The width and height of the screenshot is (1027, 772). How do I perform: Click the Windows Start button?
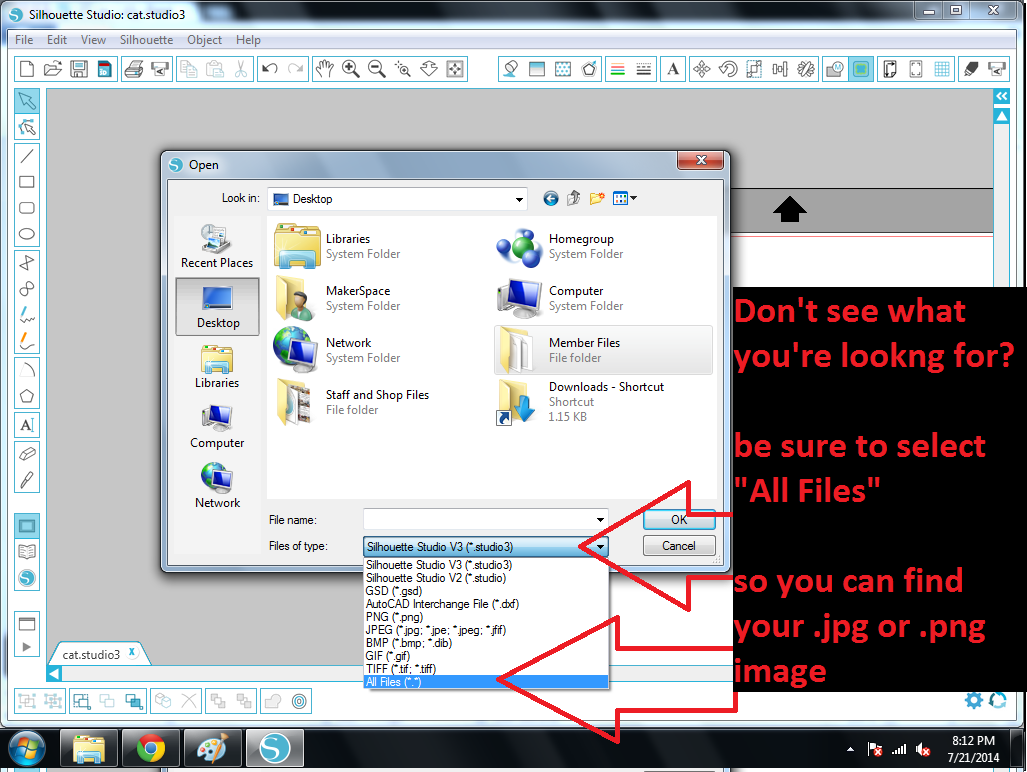(27, 748)
